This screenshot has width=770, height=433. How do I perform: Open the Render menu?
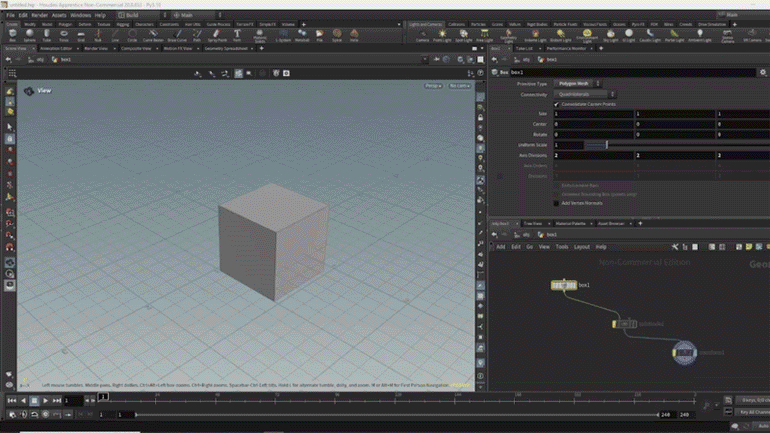[39, 15]
